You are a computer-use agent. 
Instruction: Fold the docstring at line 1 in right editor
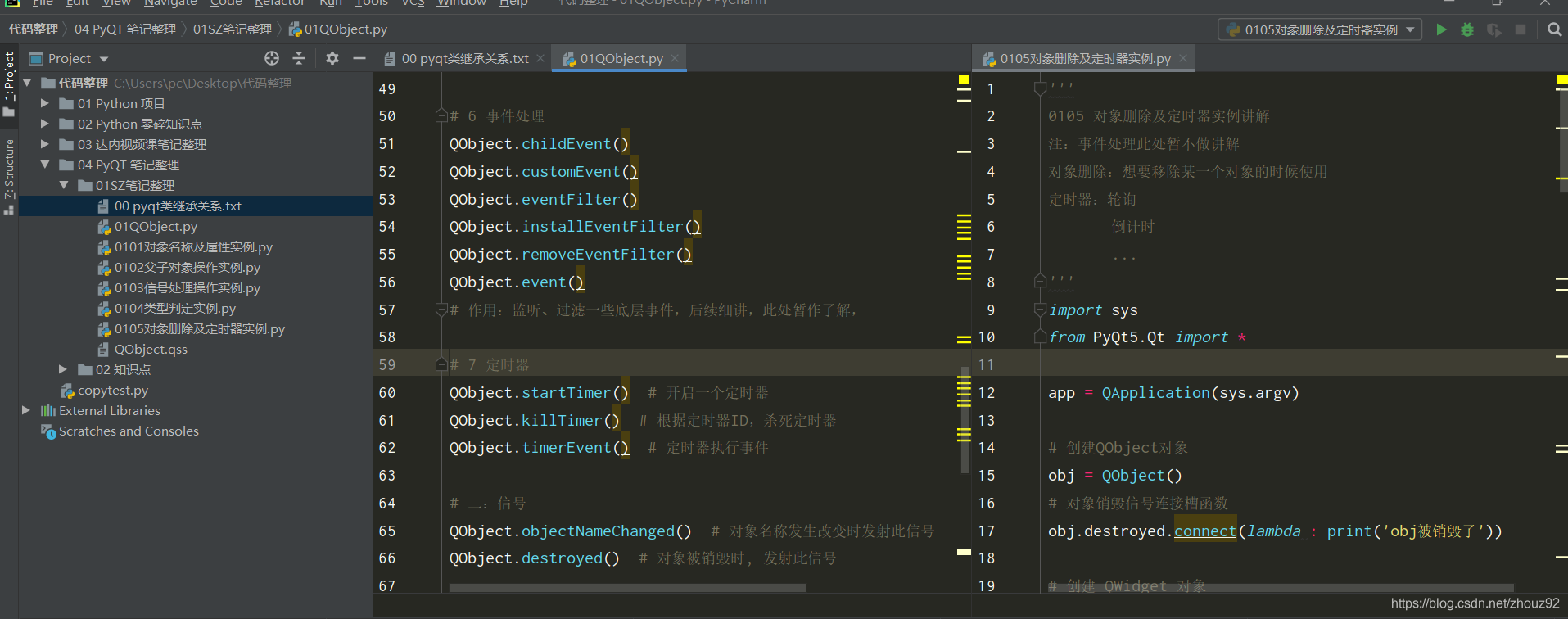1040,87
